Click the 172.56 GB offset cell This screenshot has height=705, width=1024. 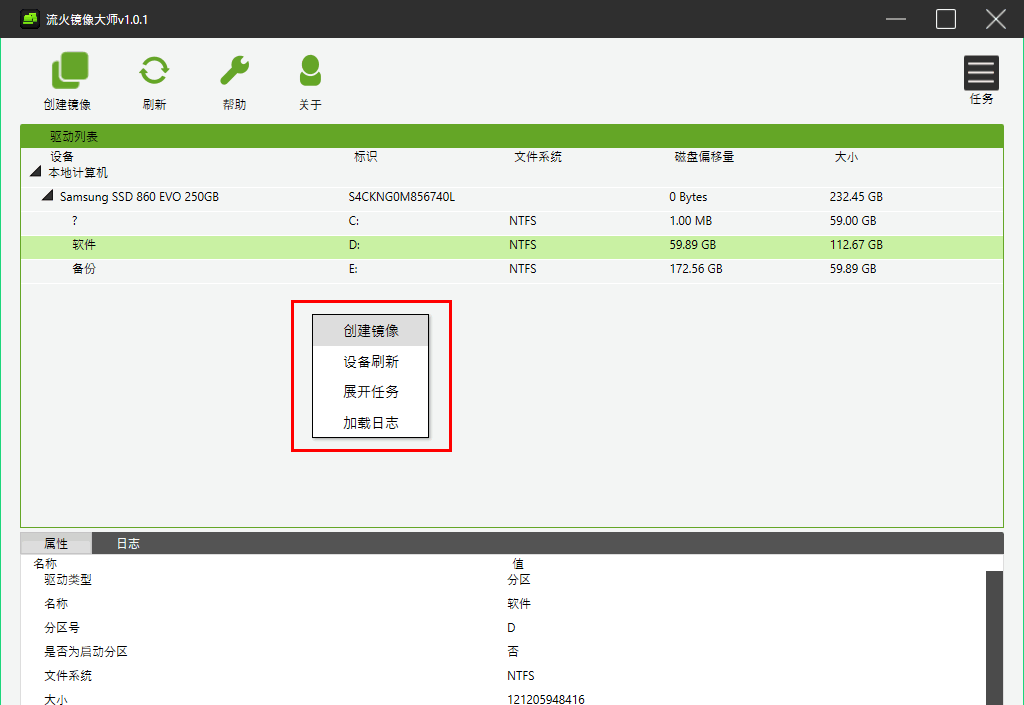[696, 269]
